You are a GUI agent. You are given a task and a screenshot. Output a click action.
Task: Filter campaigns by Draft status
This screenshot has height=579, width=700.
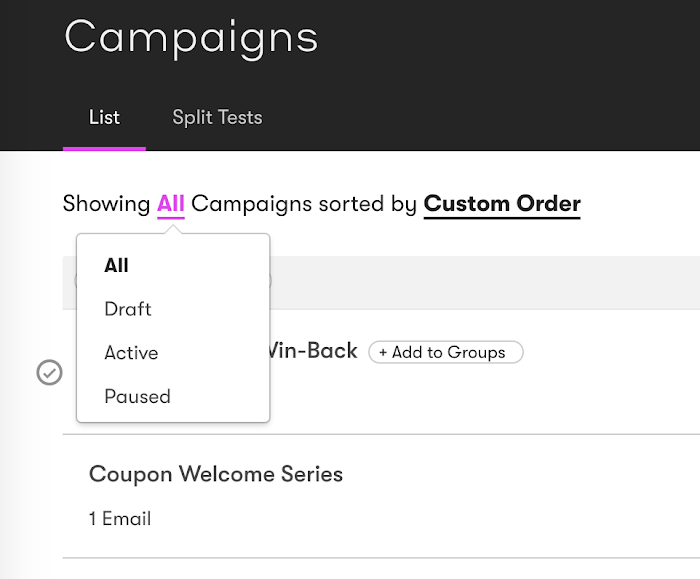[x=128, y=309]
